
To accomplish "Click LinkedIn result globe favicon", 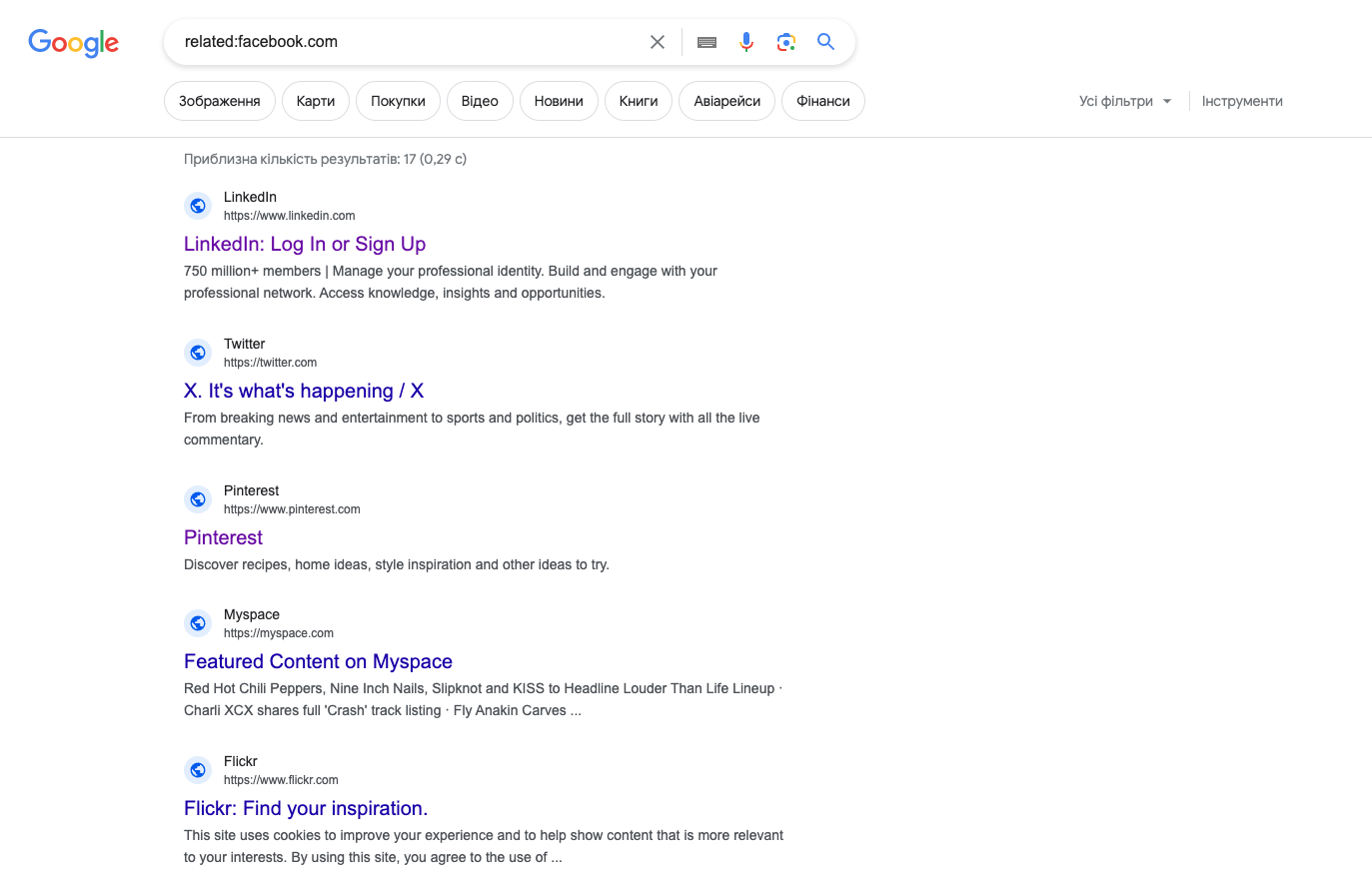I will click(198, 206).
